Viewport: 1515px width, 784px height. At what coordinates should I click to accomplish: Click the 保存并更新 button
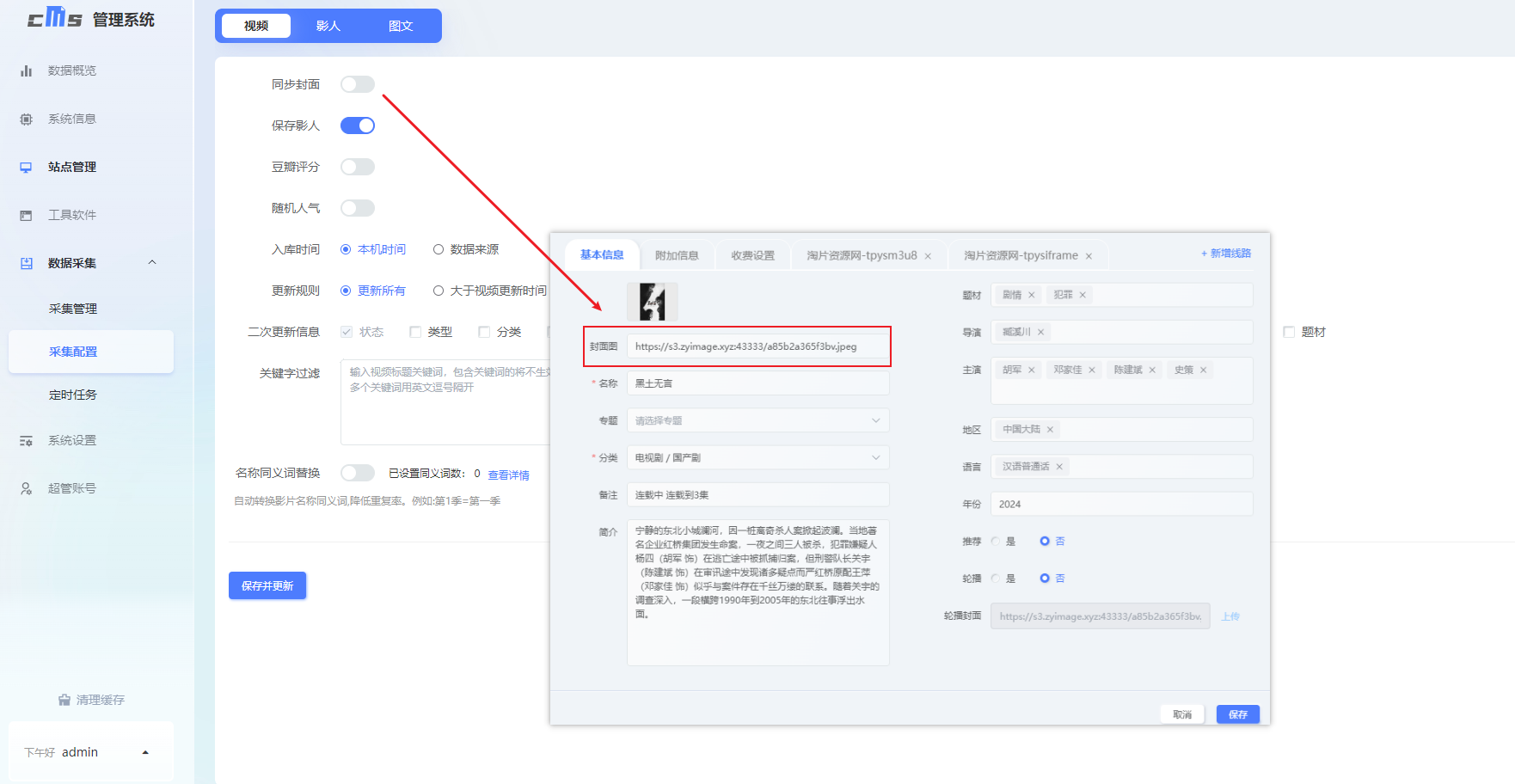pos(267,585)
